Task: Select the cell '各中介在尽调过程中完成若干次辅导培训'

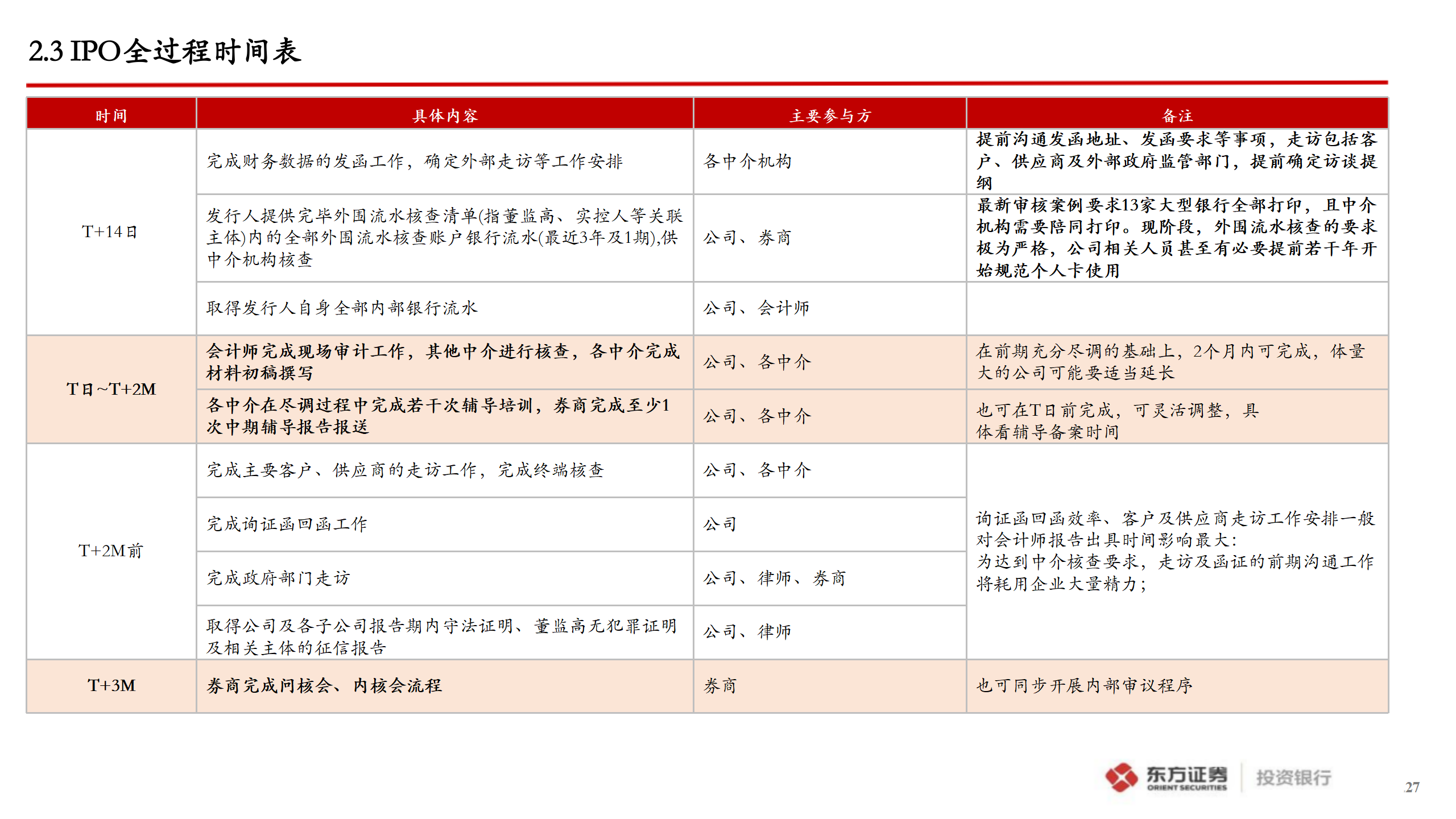Action: 445,416
